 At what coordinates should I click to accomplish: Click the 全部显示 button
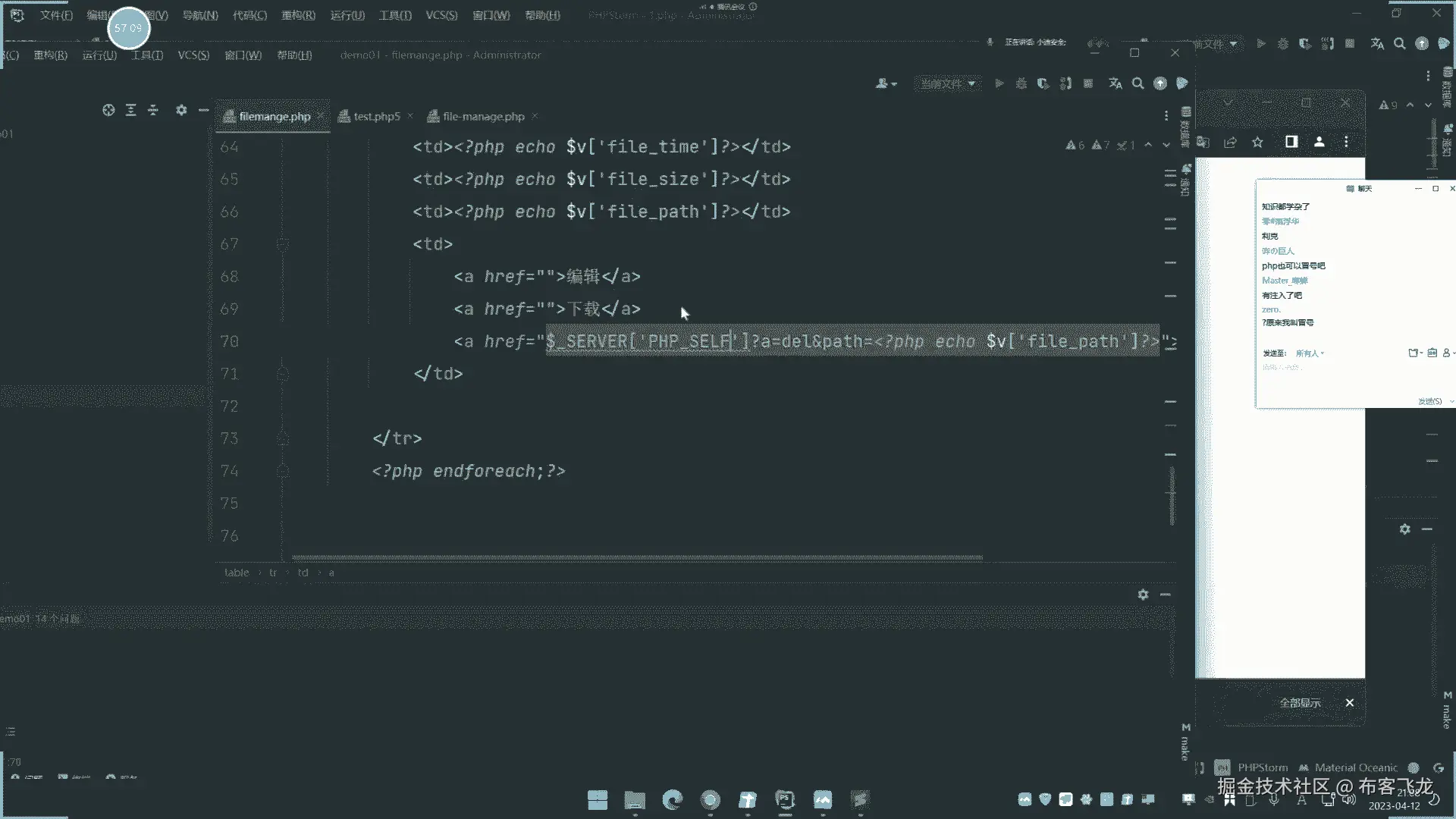pos(1300,703)
